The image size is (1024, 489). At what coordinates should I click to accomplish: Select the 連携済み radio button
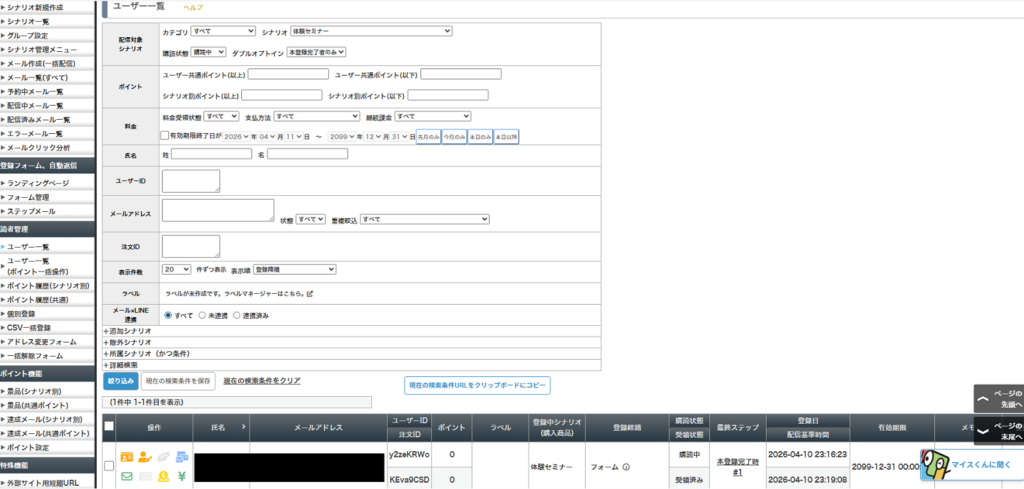point(237,315)
